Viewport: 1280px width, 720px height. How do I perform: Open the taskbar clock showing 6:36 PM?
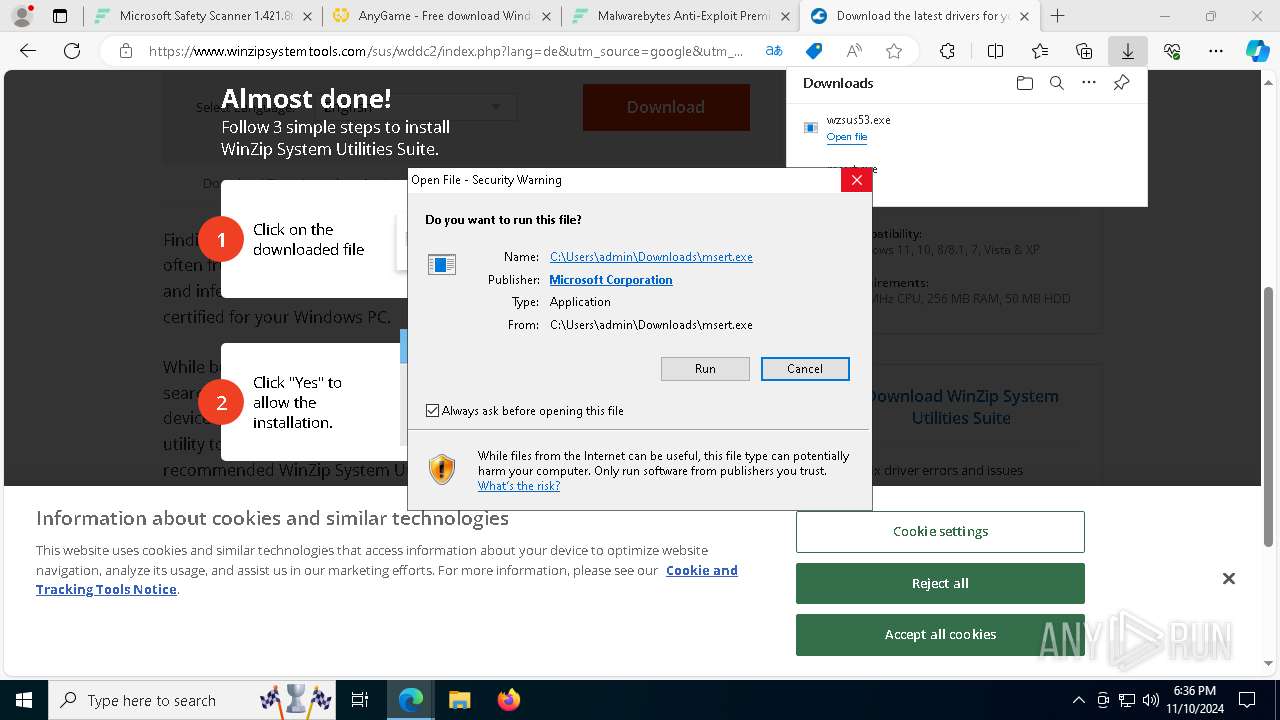pyautogui.click(x=1195, y=700)
